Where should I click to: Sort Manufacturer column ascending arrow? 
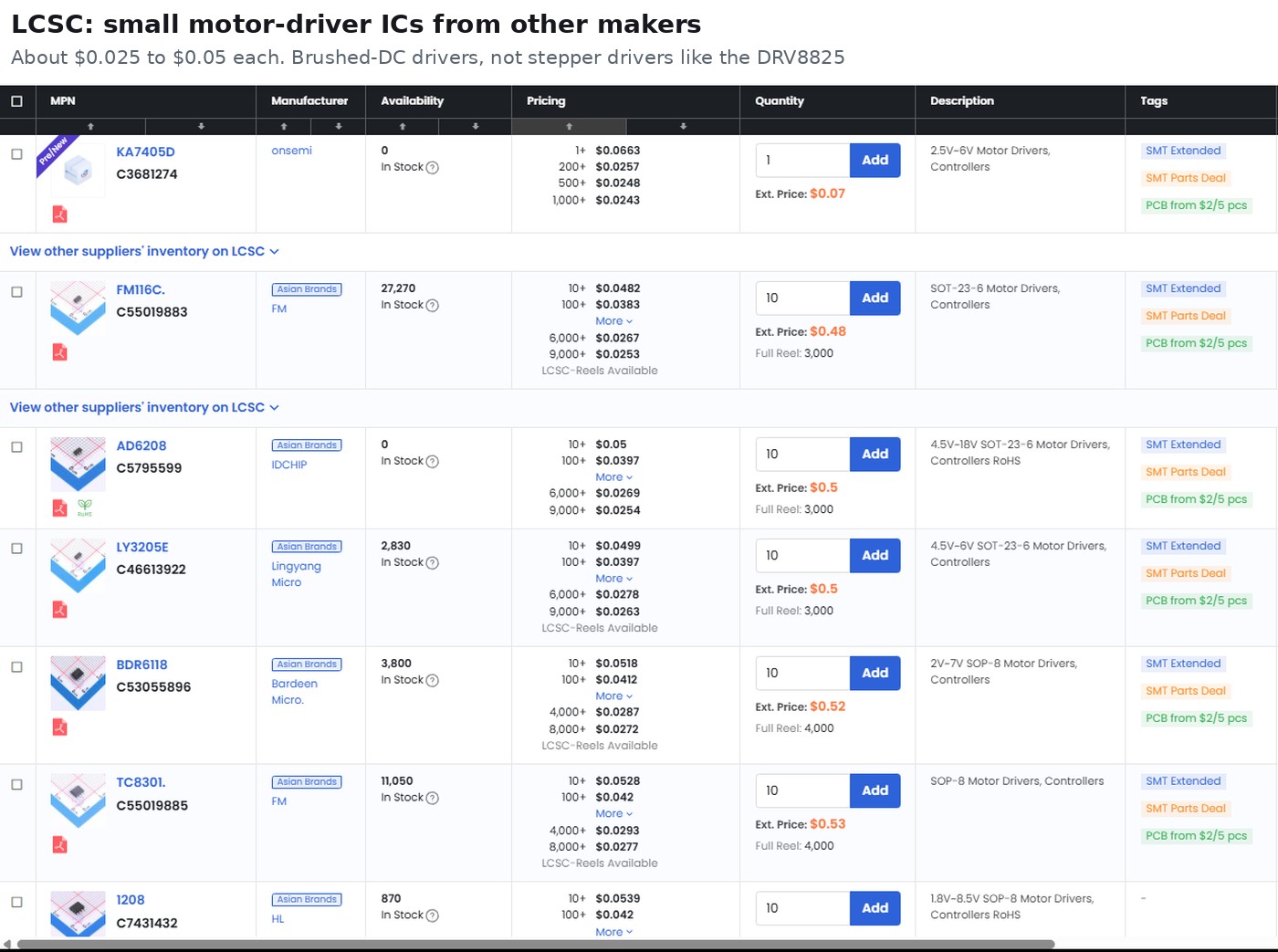[284, 126]
